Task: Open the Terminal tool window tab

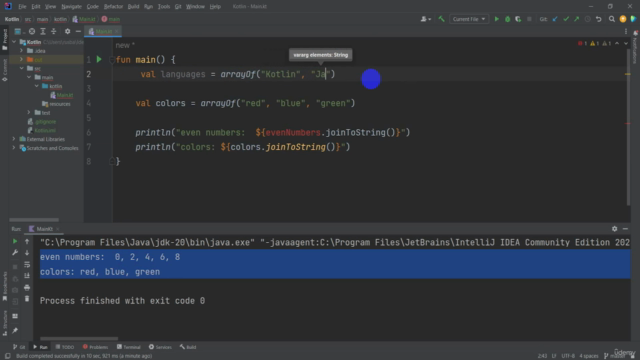Action: coord(129,347)
